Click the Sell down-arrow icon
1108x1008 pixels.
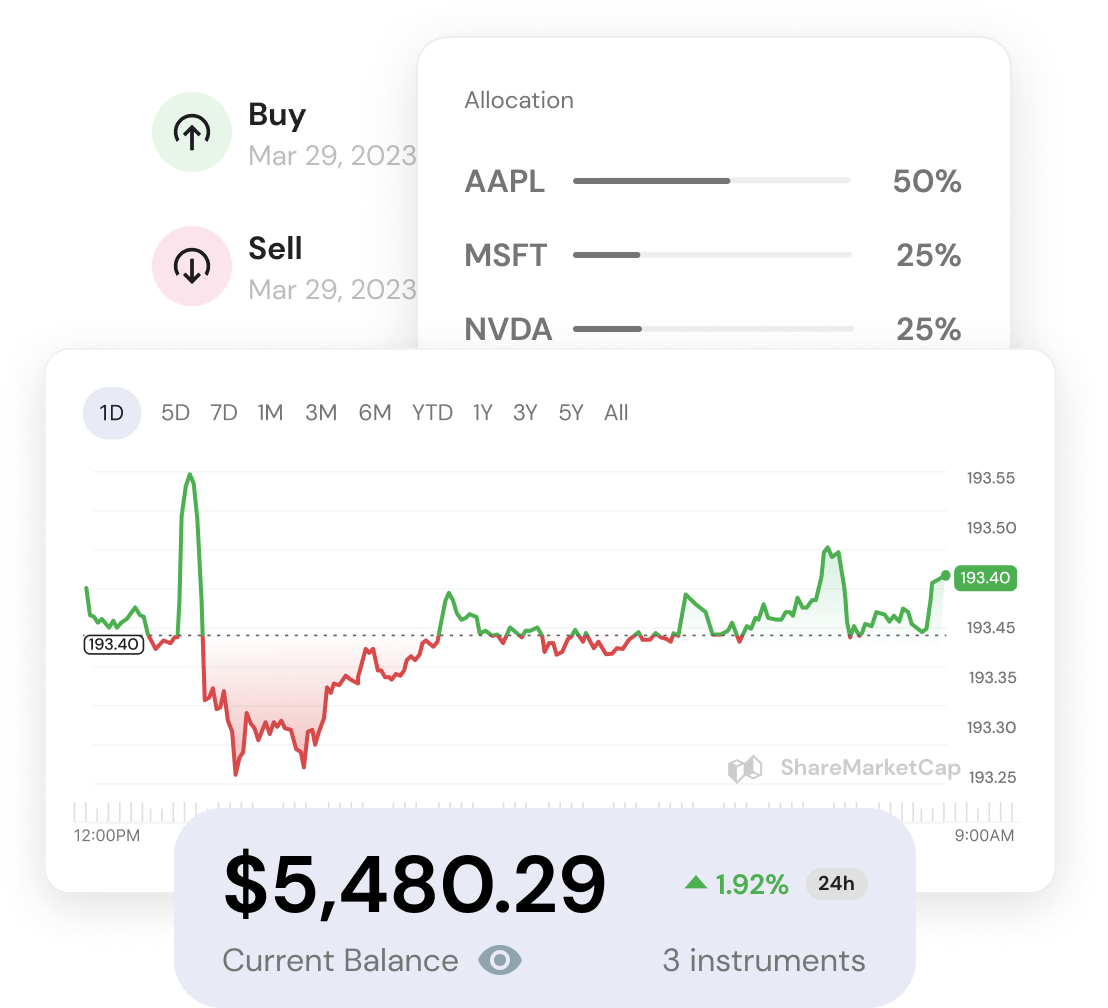click(192, 265)
